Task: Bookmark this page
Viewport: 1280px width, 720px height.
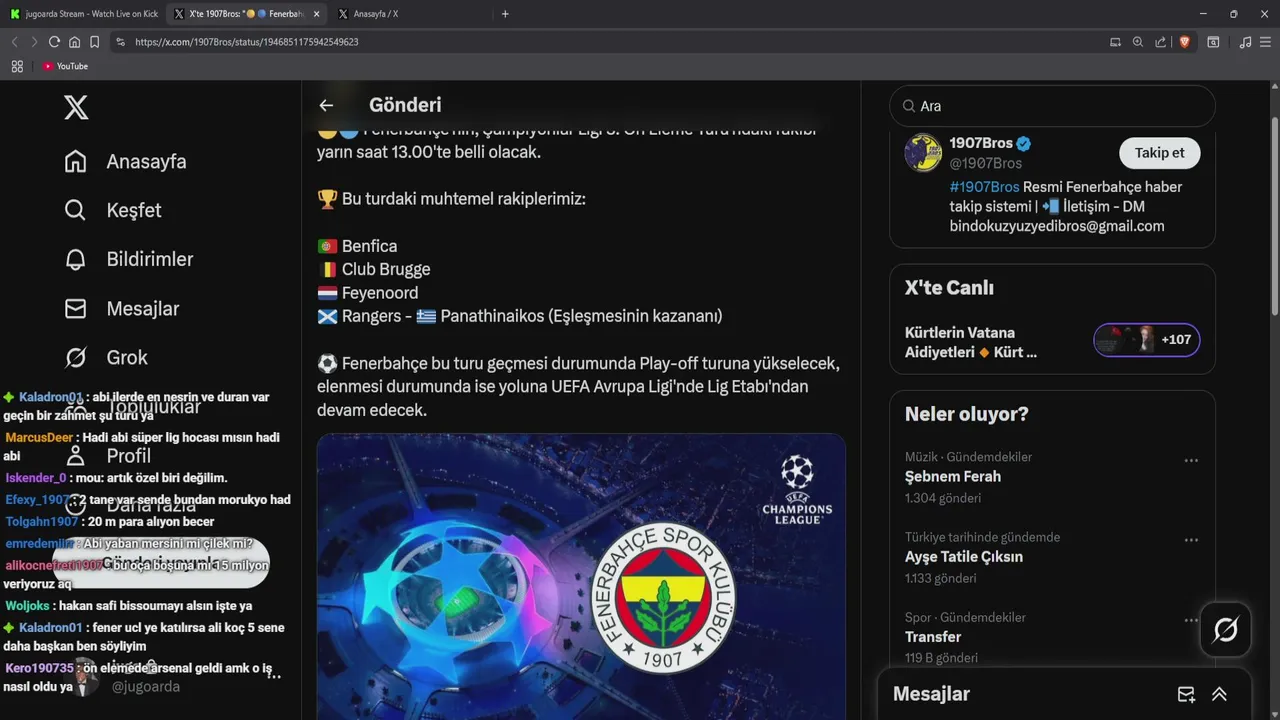Action: tap(94, 42)
